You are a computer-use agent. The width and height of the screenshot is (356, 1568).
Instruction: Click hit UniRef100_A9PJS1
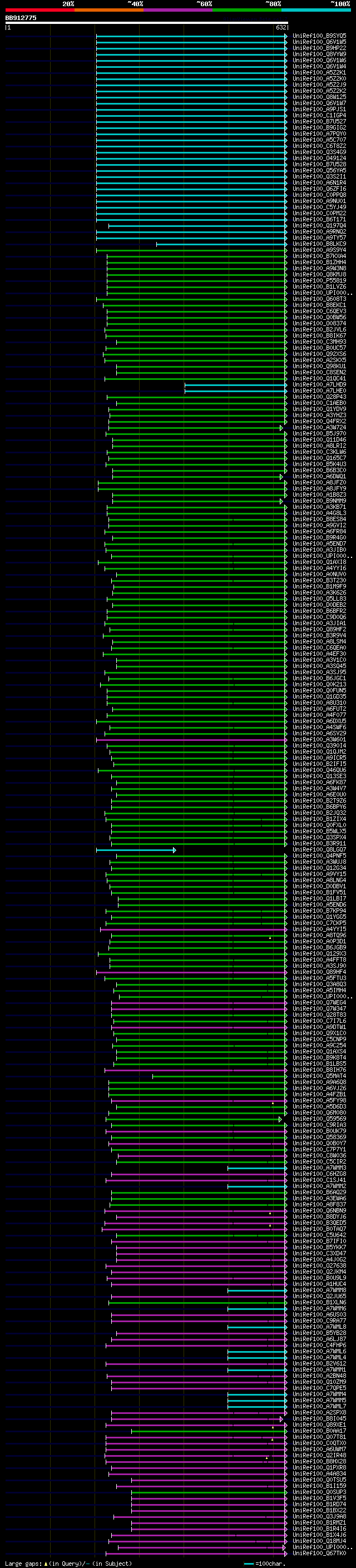(x=319, y=109)
